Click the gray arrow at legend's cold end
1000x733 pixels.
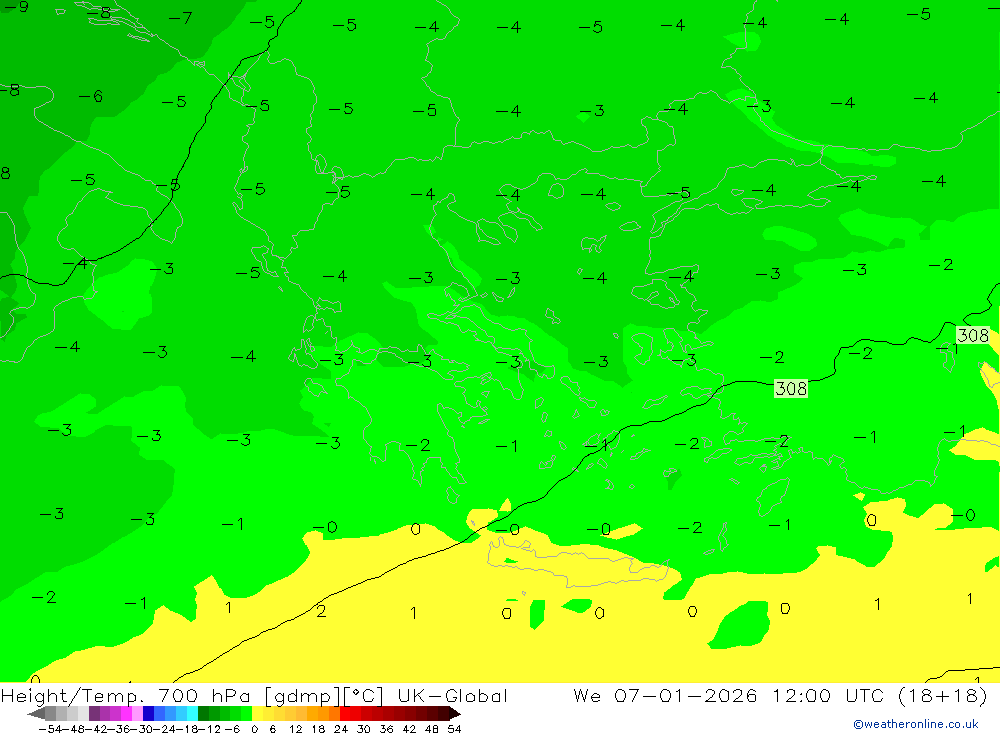coord(36,714)
